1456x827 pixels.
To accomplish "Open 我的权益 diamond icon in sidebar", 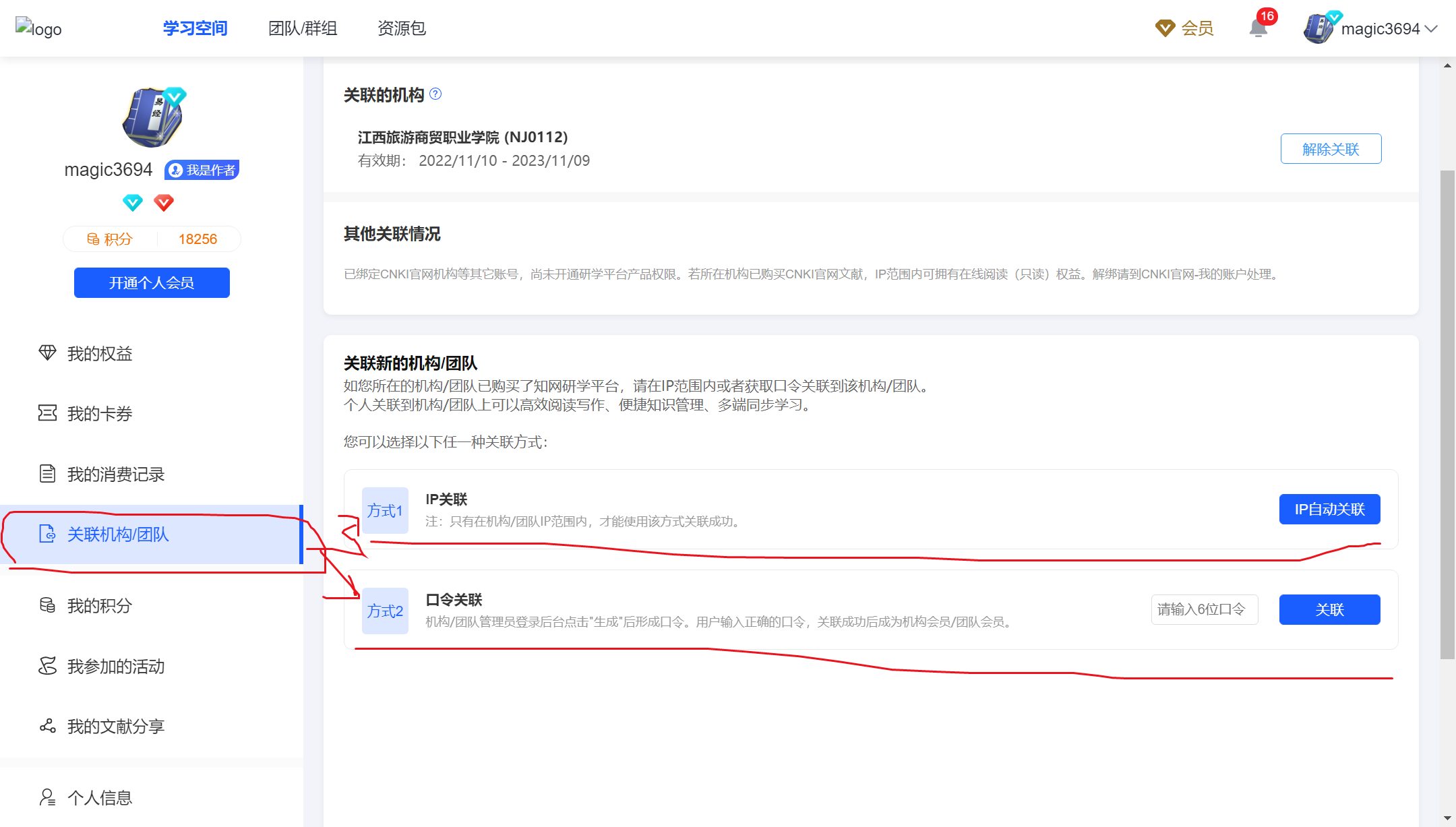I will (47, 353).
